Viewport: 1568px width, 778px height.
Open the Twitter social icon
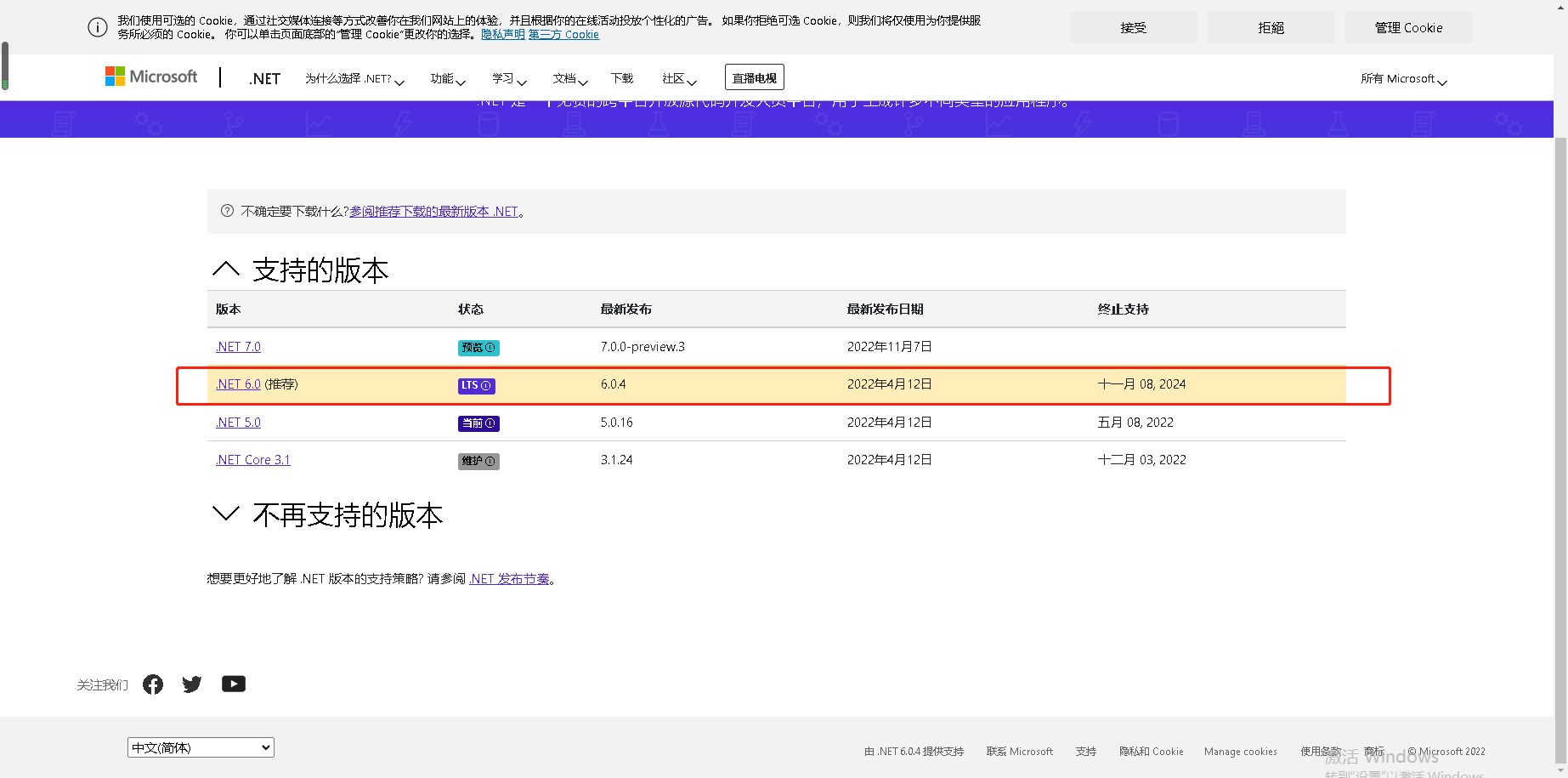pos(191,684)
